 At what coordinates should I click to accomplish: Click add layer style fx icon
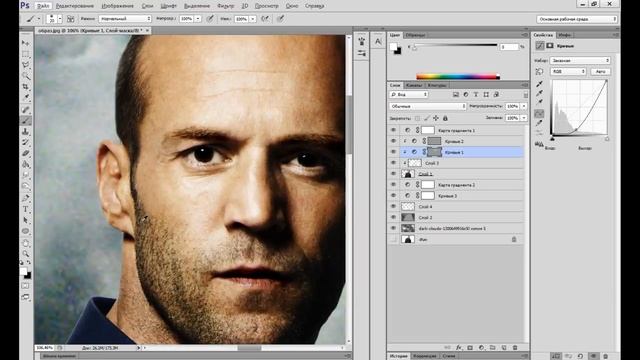pos(459,347)
